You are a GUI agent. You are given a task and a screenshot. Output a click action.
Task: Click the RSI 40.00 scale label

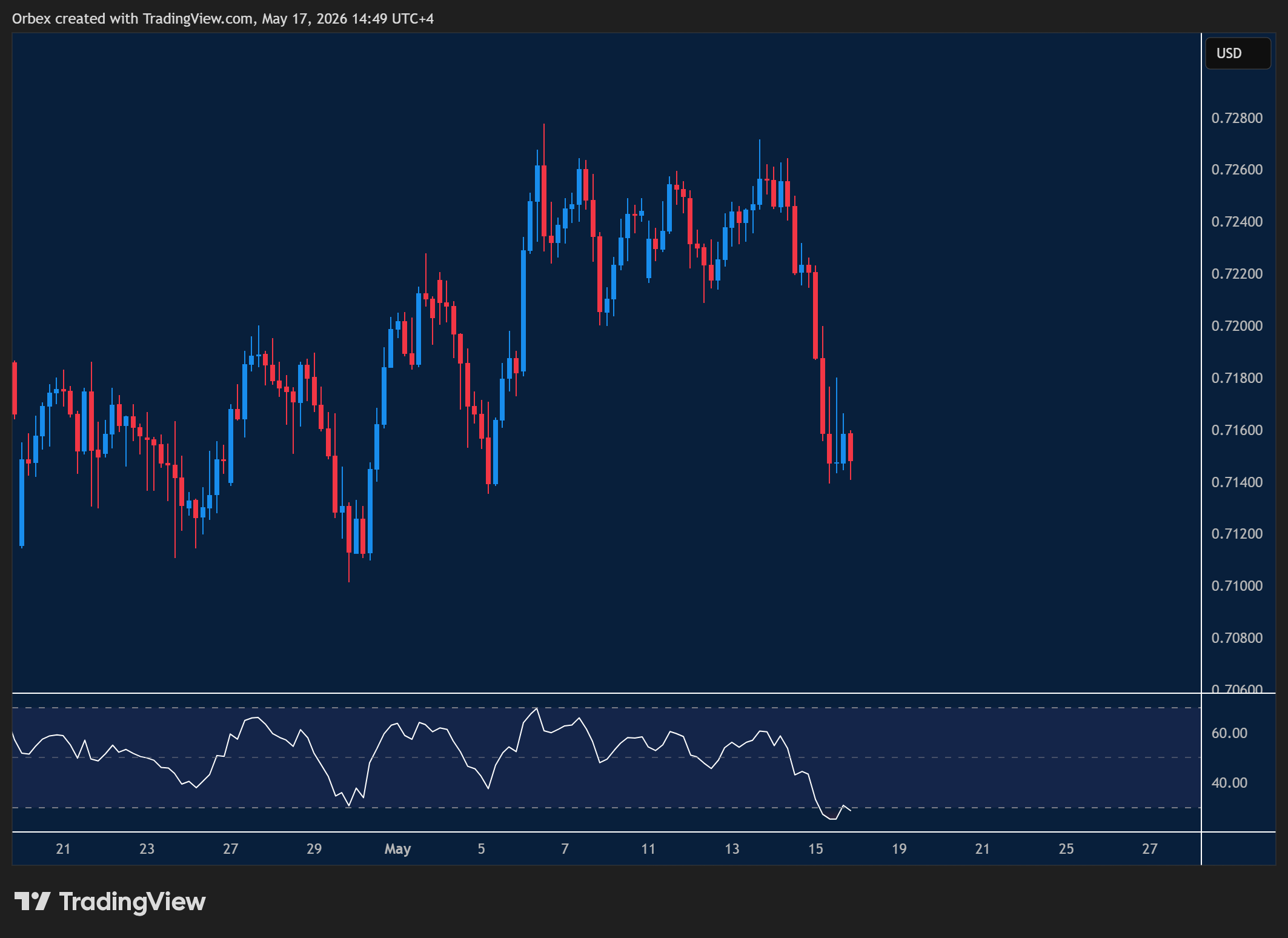click(1229, 783)
